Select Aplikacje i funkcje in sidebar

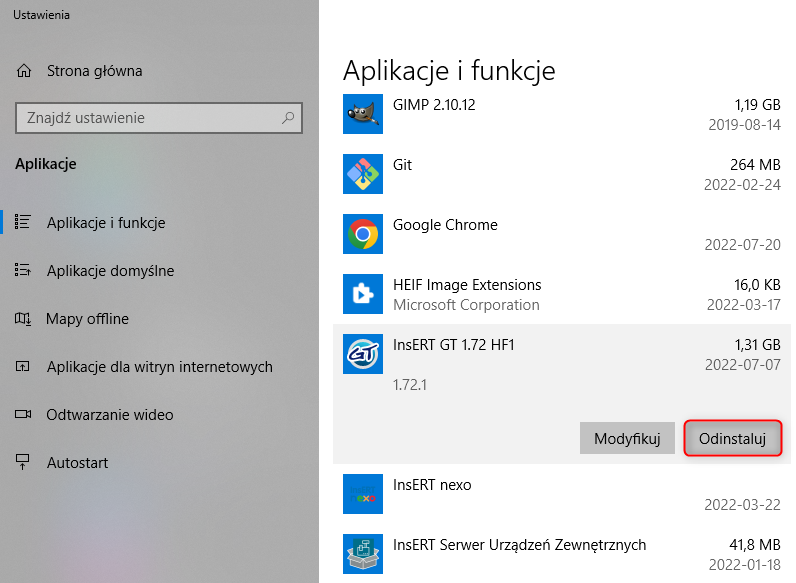[106, 222]
